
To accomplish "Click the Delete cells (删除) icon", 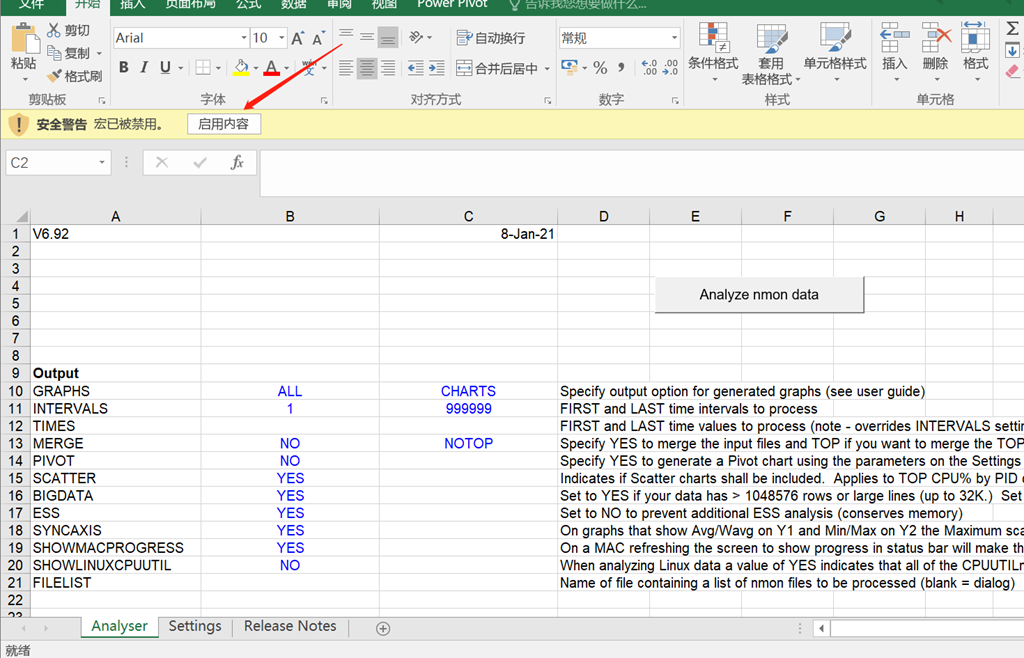I will coord(936,37).
